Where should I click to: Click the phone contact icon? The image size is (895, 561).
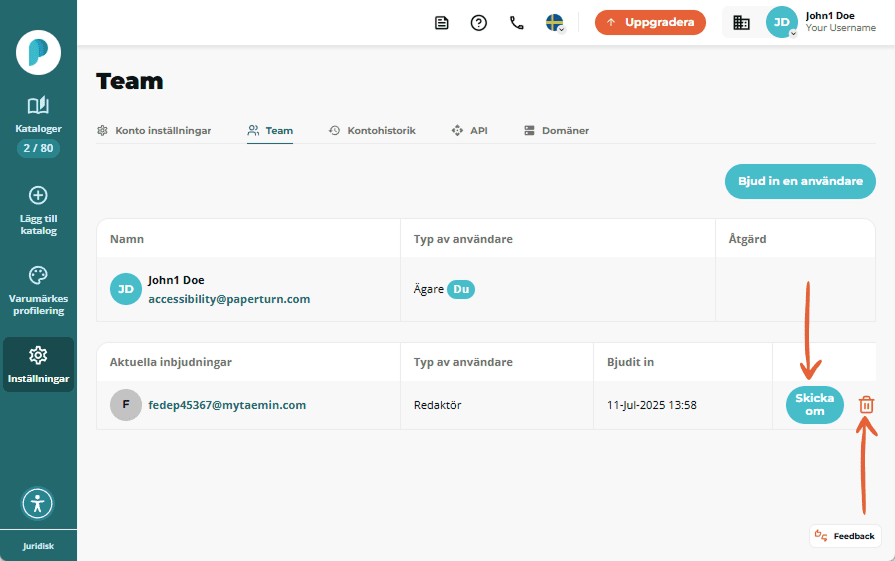[x=517, y=23]
